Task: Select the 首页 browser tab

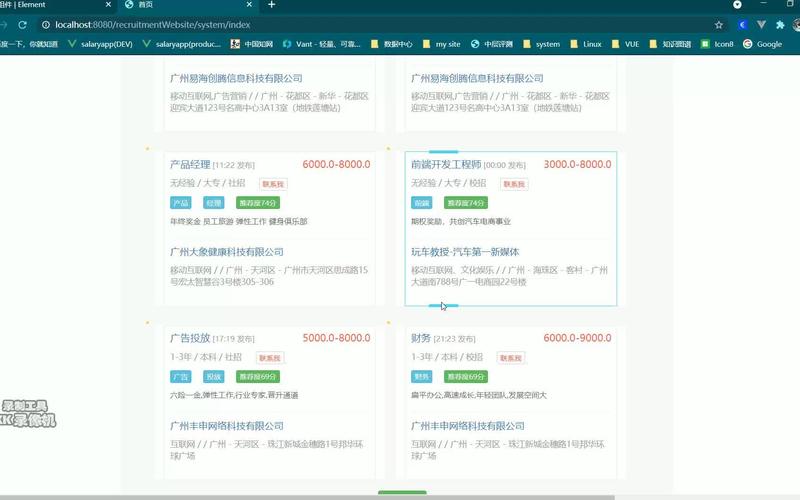Action: coord(180,5)
